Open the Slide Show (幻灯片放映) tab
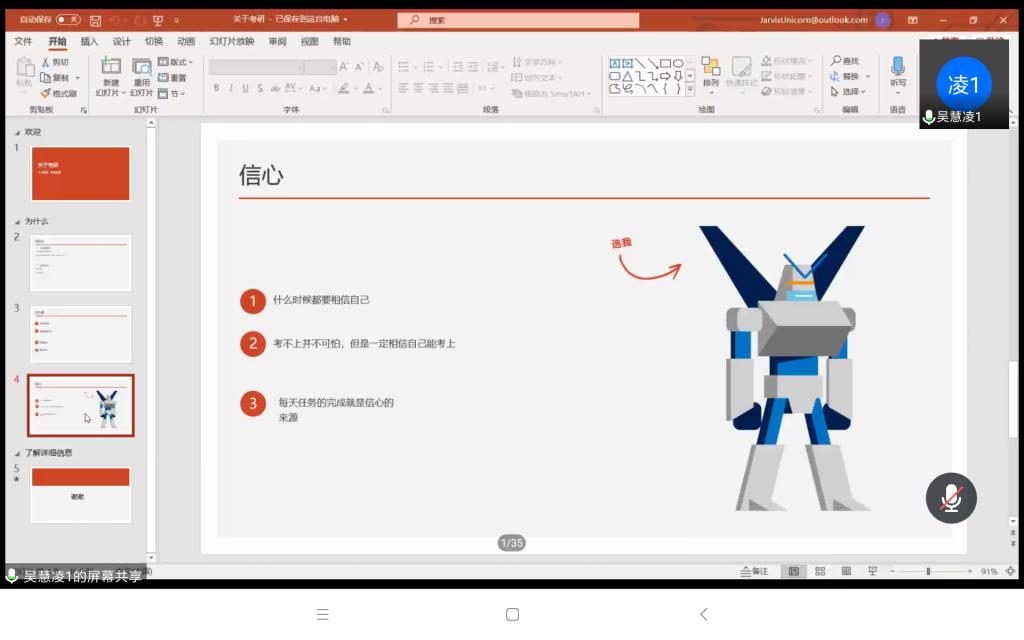The height and width of the screenshot is (640, 1024). (231, 42)
